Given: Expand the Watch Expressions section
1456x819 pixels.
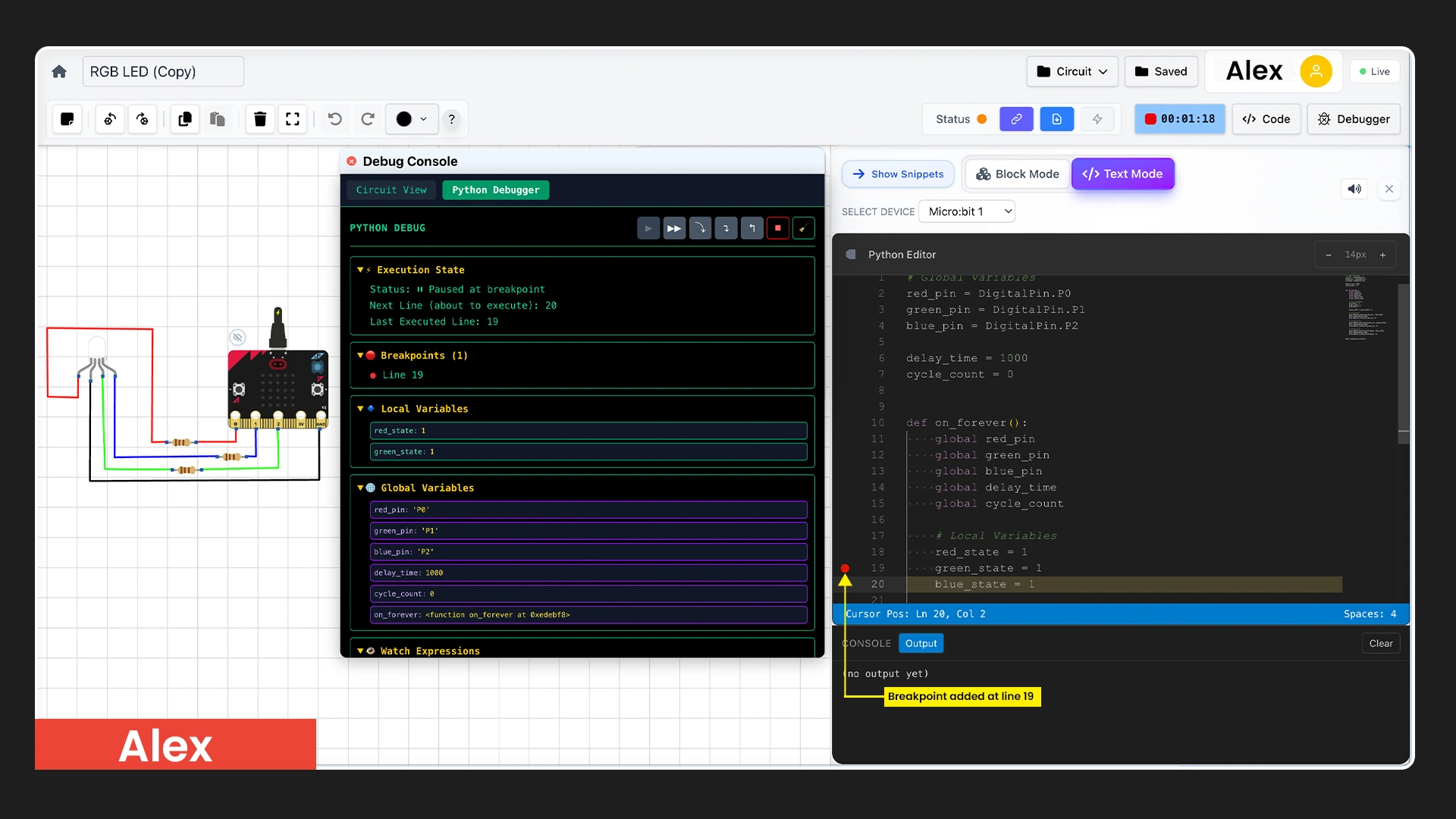Looking at the screenshot, I should click(x=361, y=651).
